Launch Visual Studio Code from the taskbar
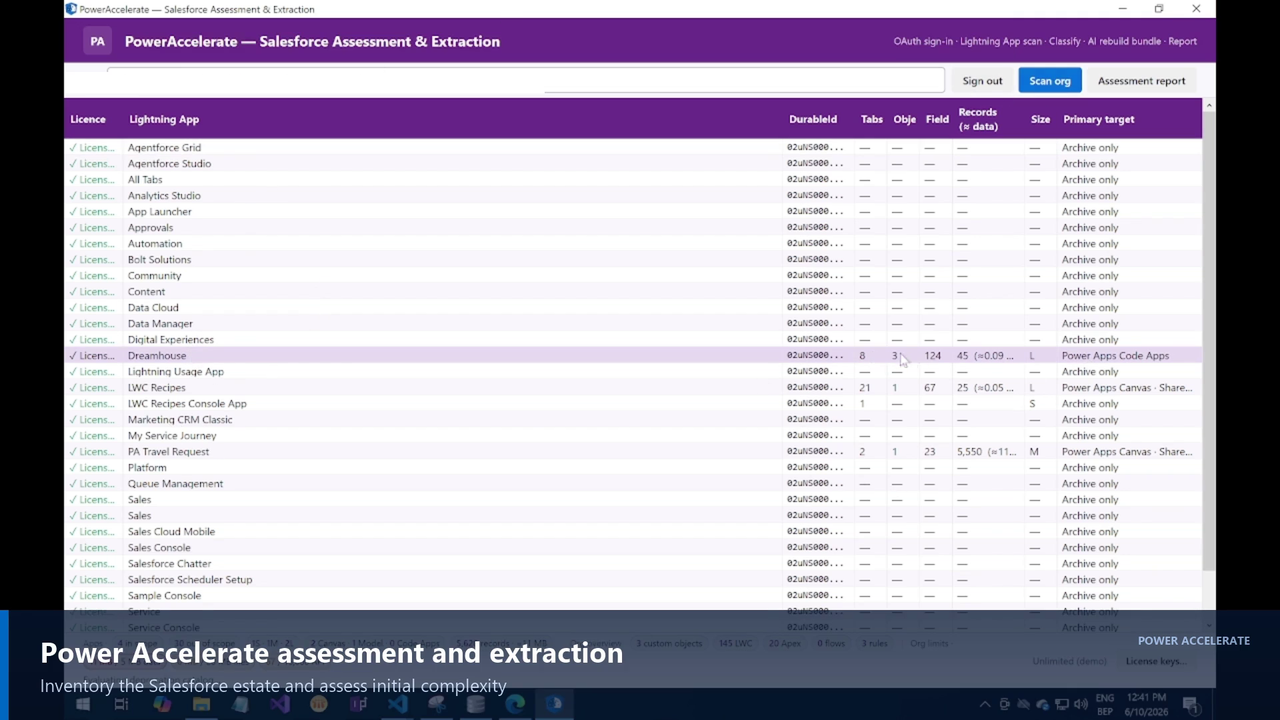The height and width of the screenshot is (720, 1280). click(397, 704)
